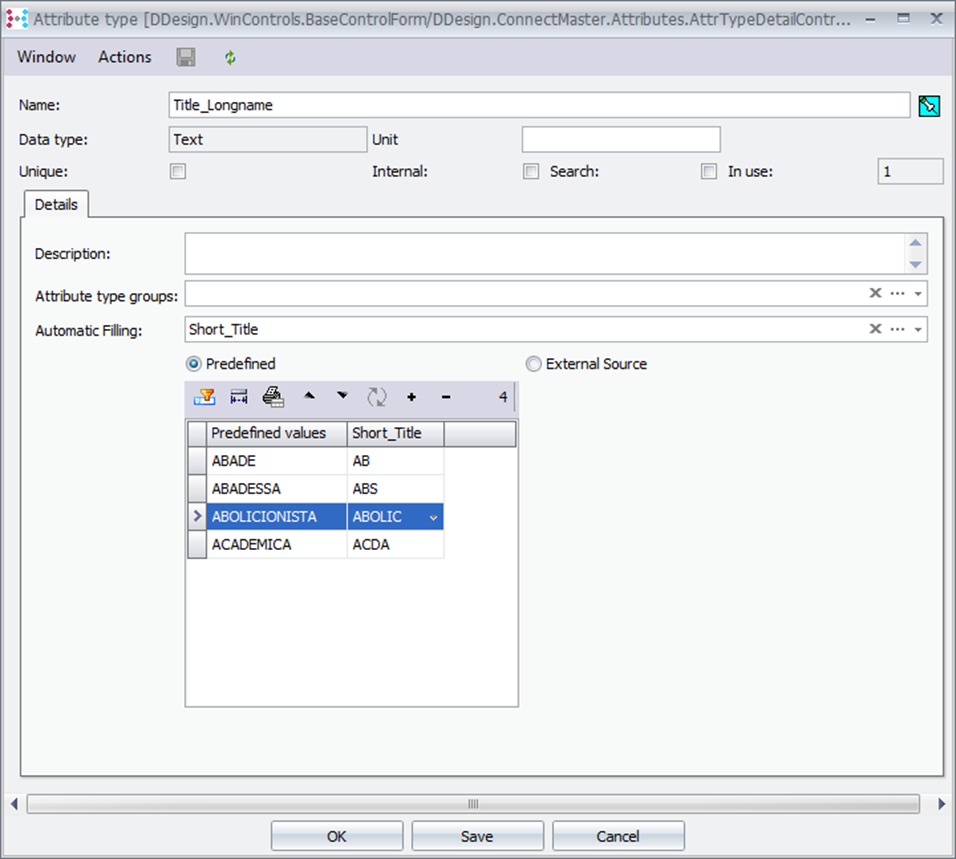The image size is (956, 859).
Task: Move row down with the down arrow icon
Action: (x=343, y=396)
